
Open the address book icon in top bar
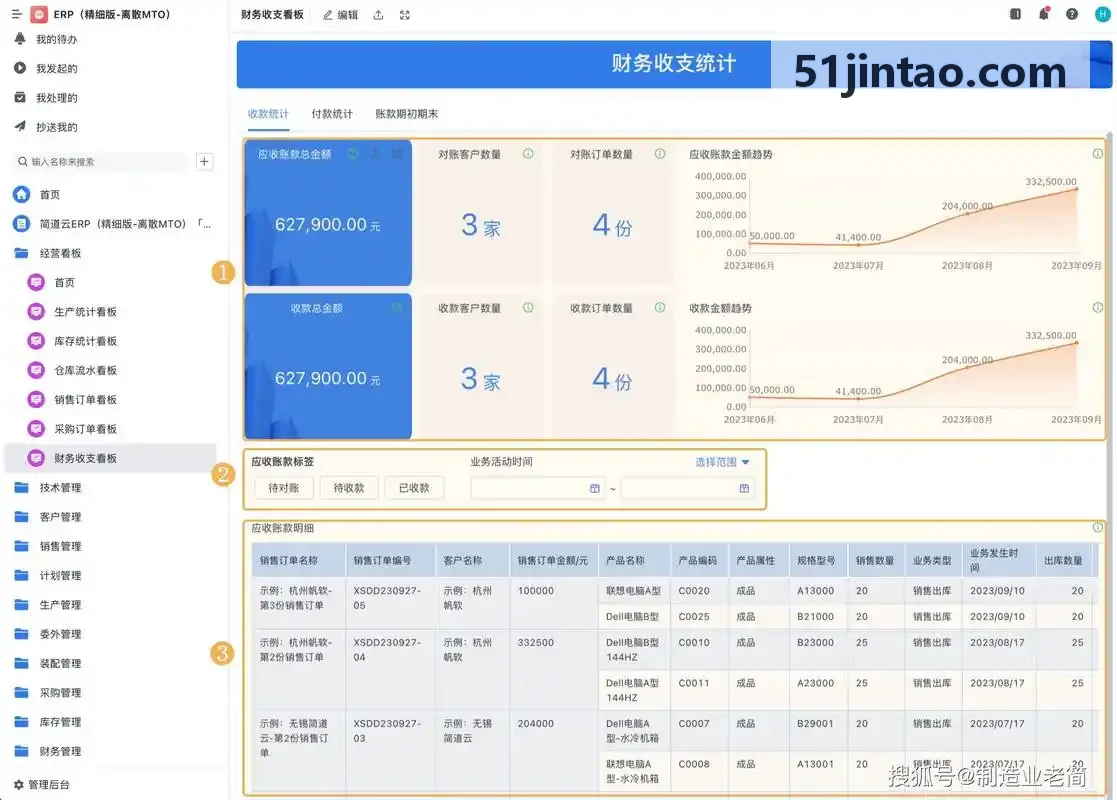coord(1015,14)
